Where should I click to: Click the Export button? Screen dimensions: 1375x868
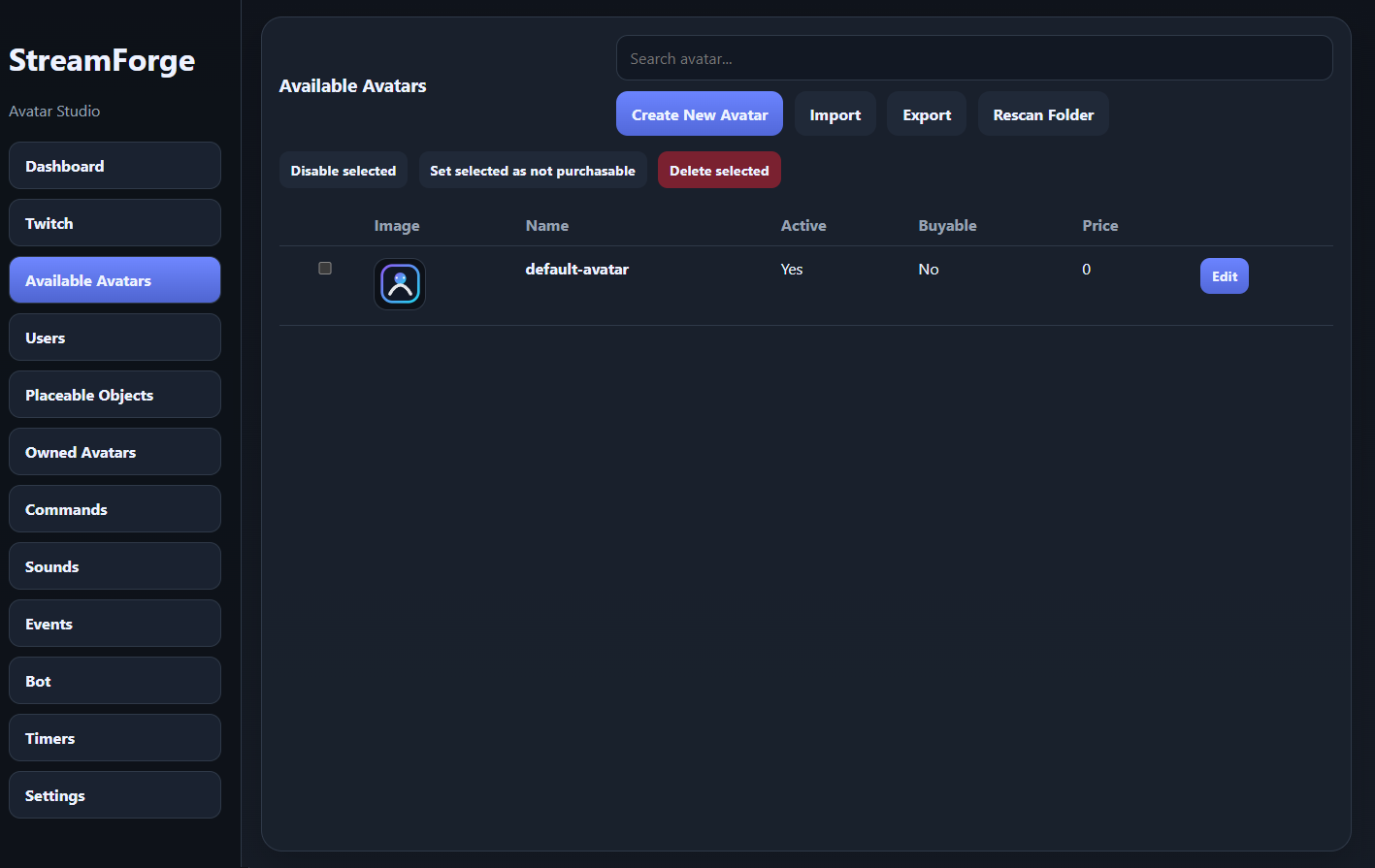point(926,114)
